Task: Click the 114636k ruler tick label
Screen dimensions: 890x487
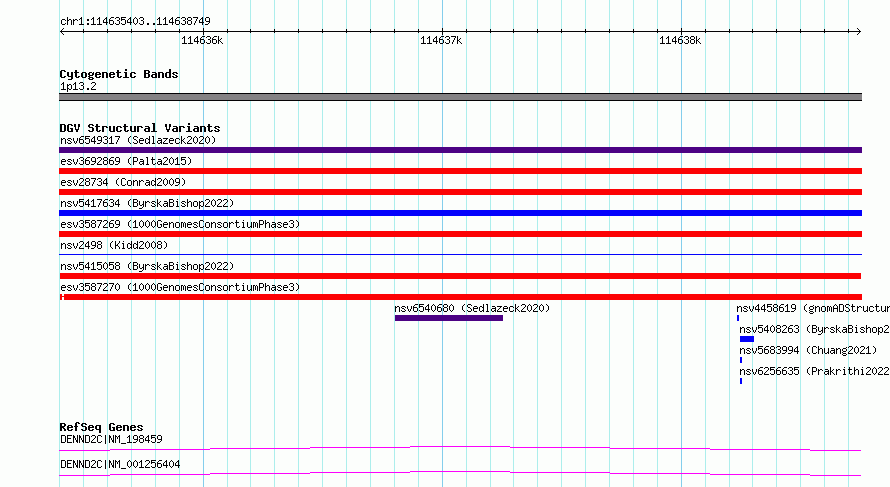Action: point(202,40)
